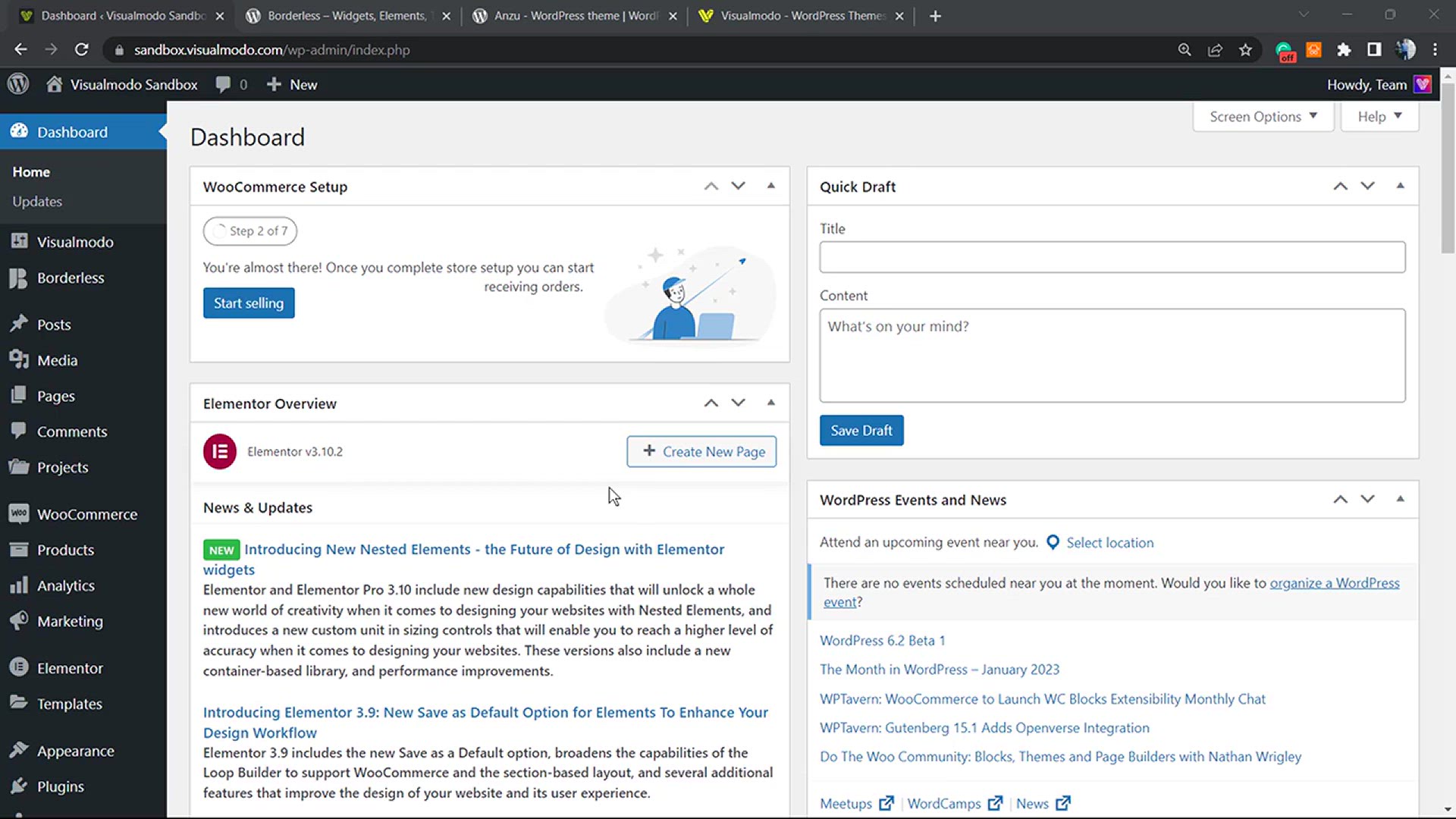Open the Introducing New Nested Elements article
This screenshot has height=819, width=1456.
pos(463,559)
